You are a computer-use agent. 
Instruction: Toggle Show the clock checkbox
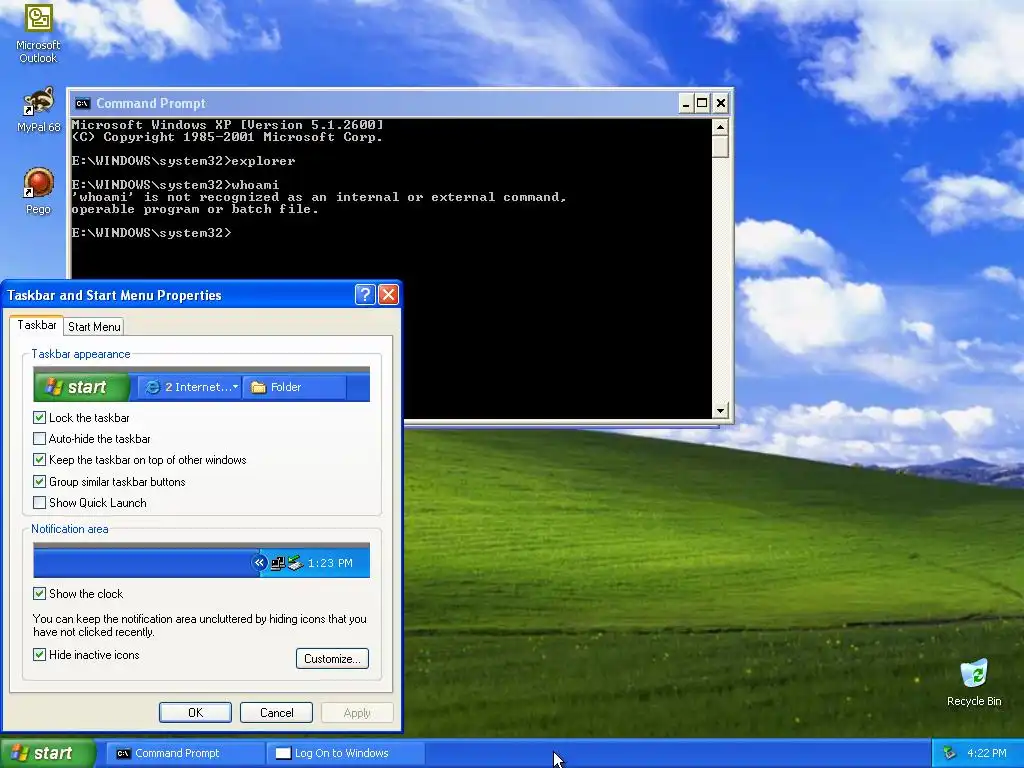pyautogui.click(x=39, y=593)
